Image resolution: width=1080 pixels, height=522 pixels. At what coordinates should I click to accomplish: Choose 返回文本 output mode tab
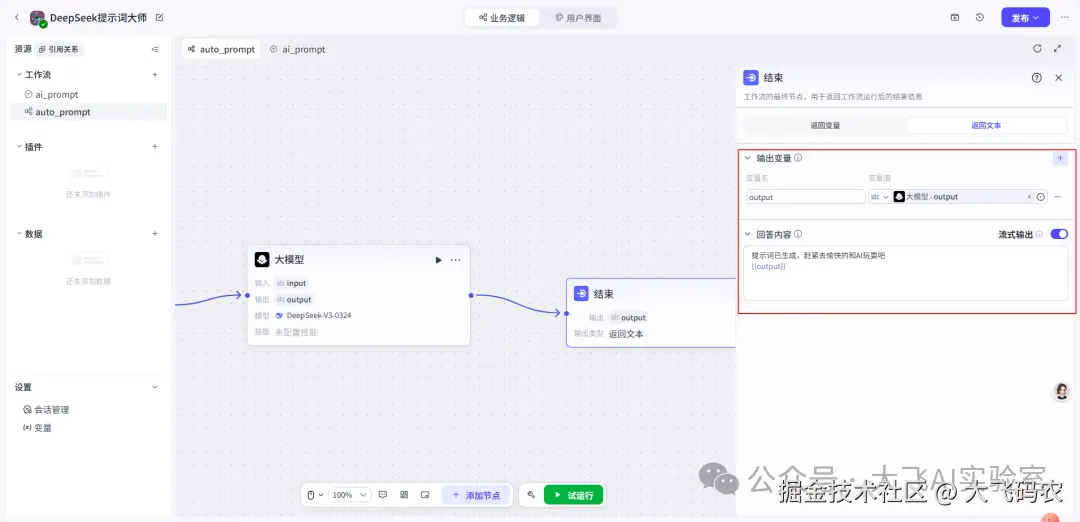[x=986, y=125]
